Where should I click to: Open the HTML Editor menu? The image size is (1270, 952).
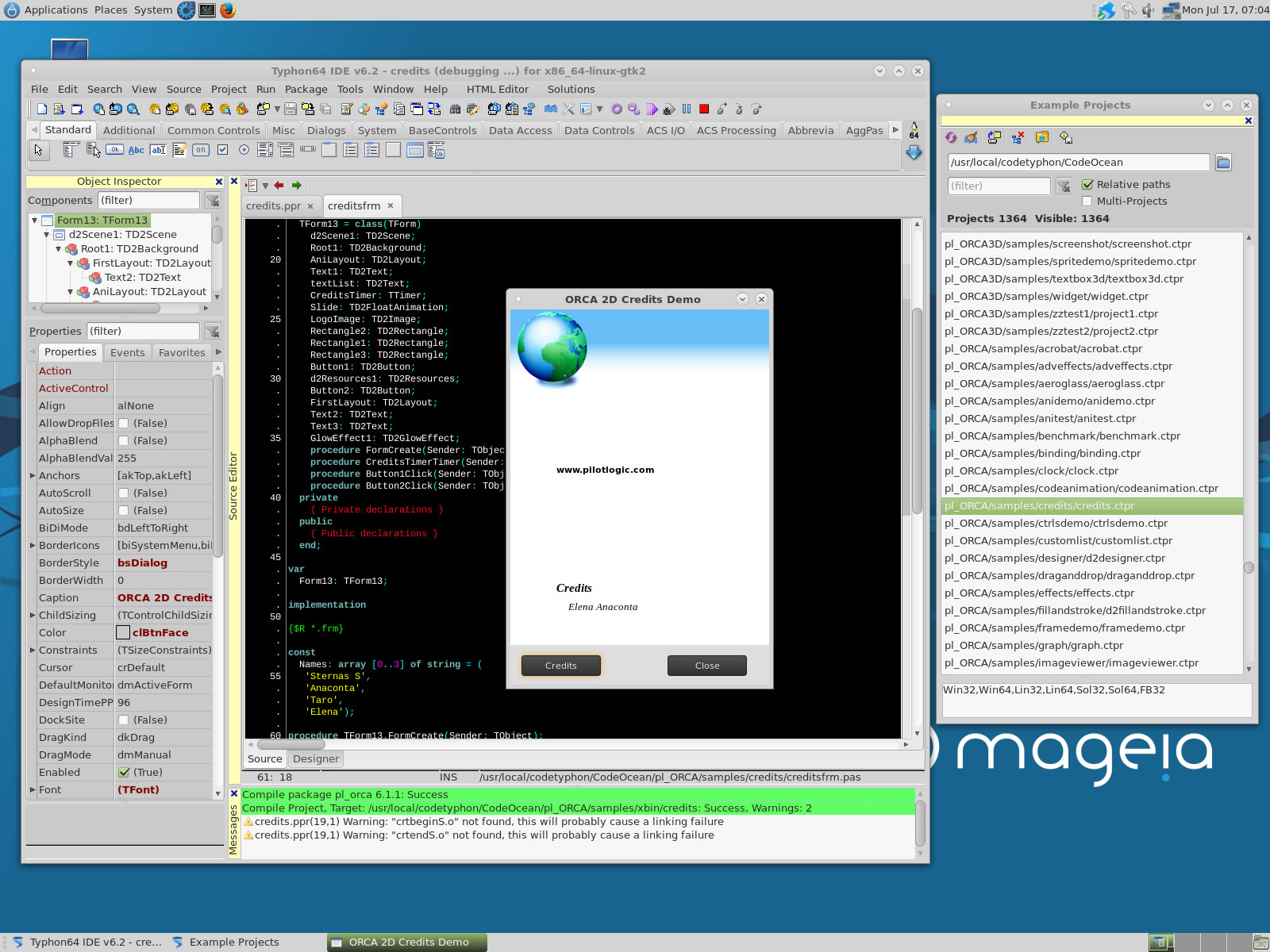pos(498,90)
